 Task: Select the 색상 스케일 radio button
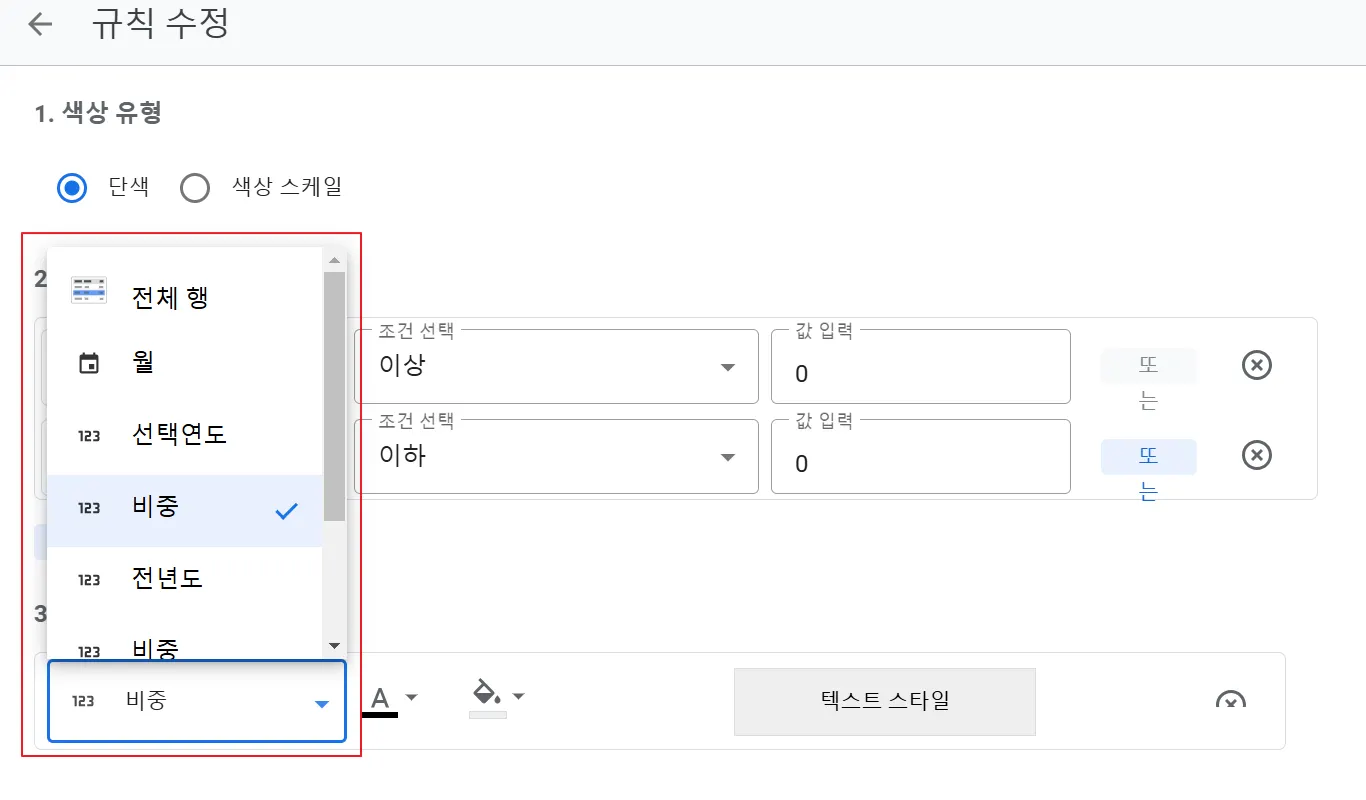pos(195,188)
